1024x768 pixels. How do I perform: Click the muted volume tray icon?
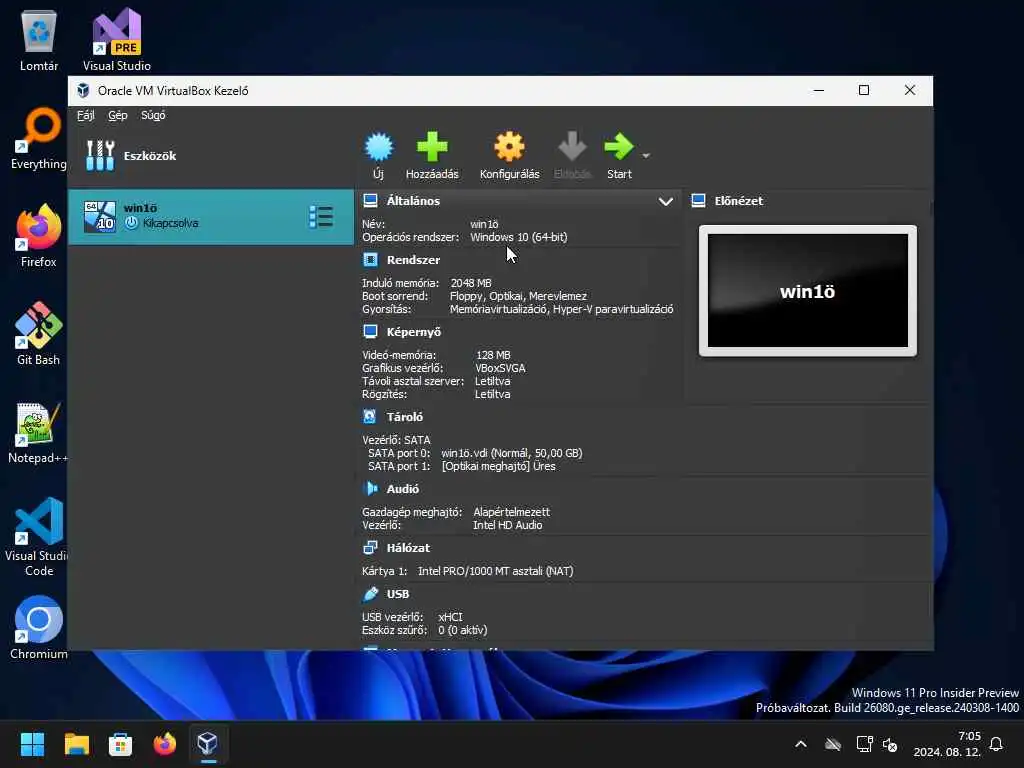coord(890,744)
